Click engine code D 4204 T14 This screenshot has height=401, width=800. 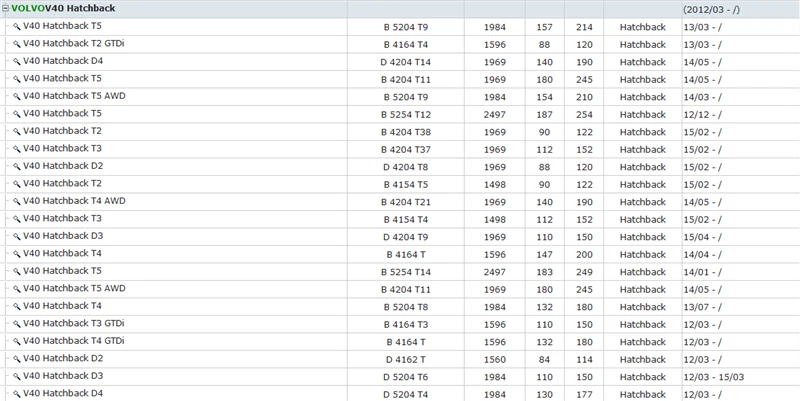(406, 62)
